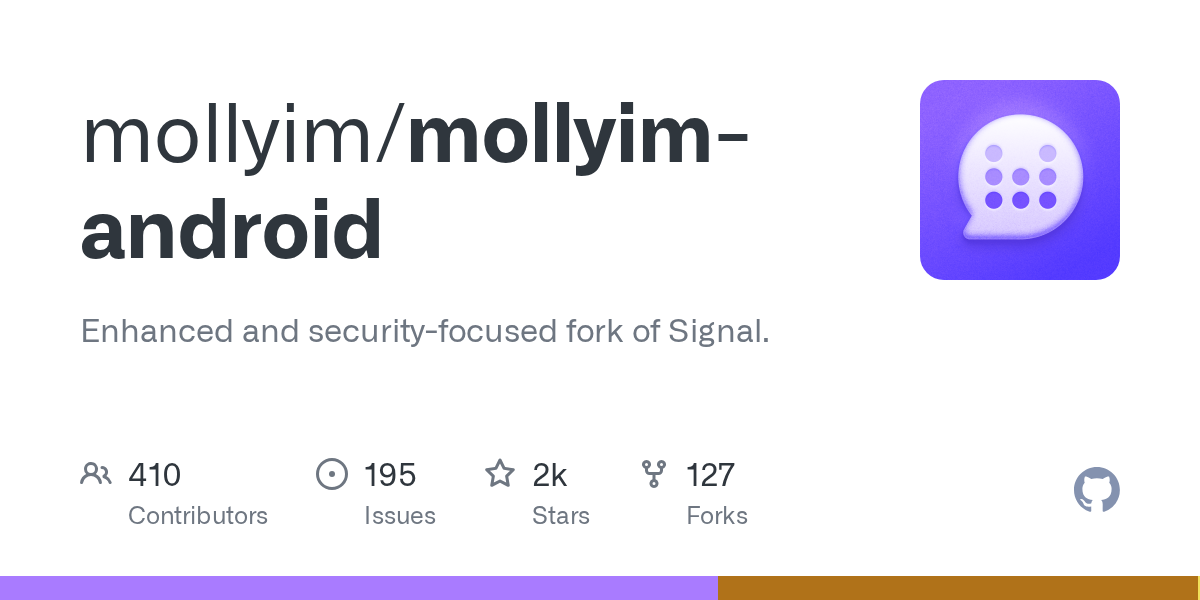The width and height of the screenshot is (1200, 600).
Task: Click the orange segment of the language bar
Action: (958, 588)
